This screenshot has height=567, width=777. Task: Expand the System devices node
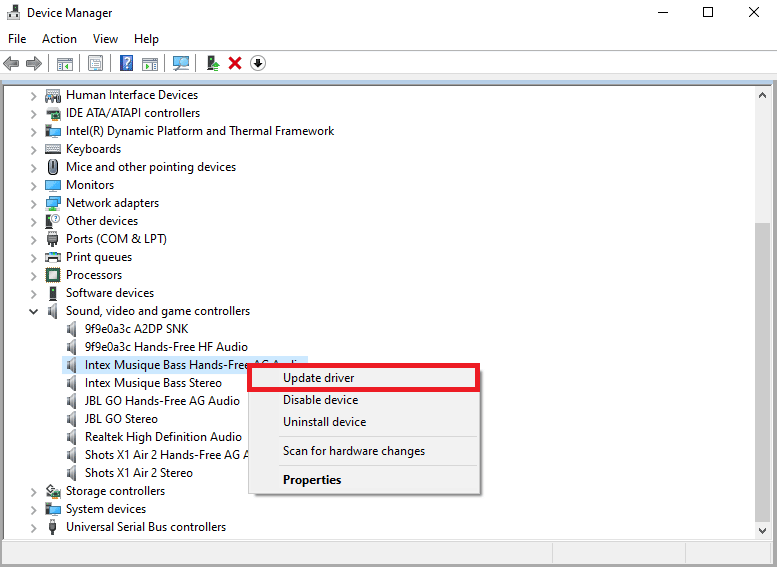point(34,510)
